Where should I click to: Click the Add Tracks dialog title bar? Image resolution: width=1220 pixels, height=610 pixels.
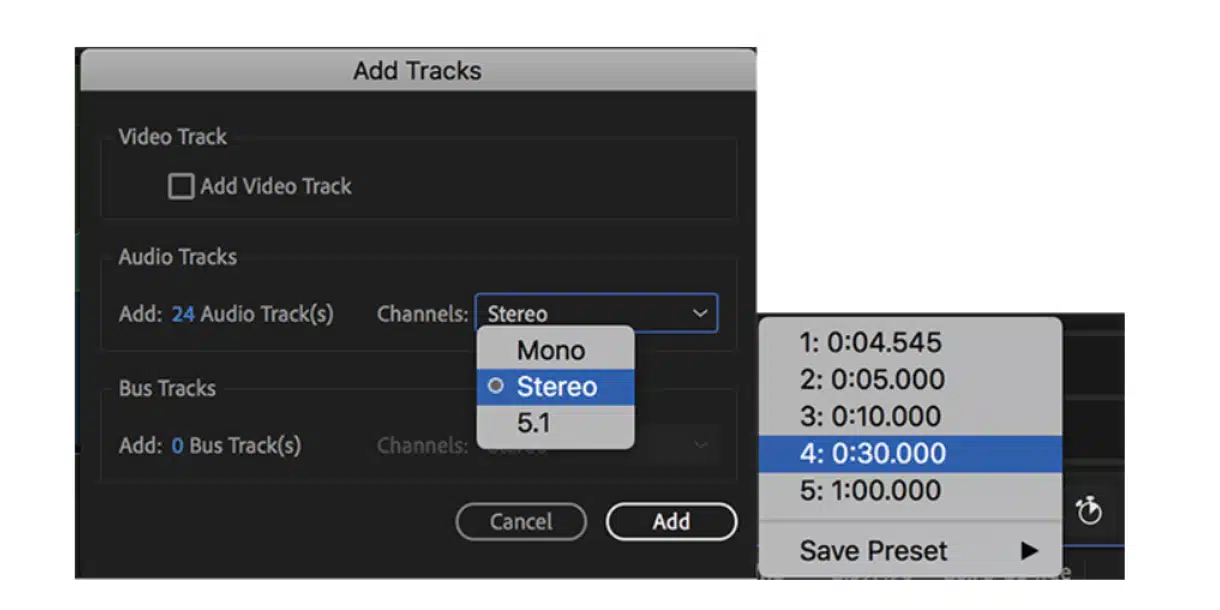click(417, 71)
